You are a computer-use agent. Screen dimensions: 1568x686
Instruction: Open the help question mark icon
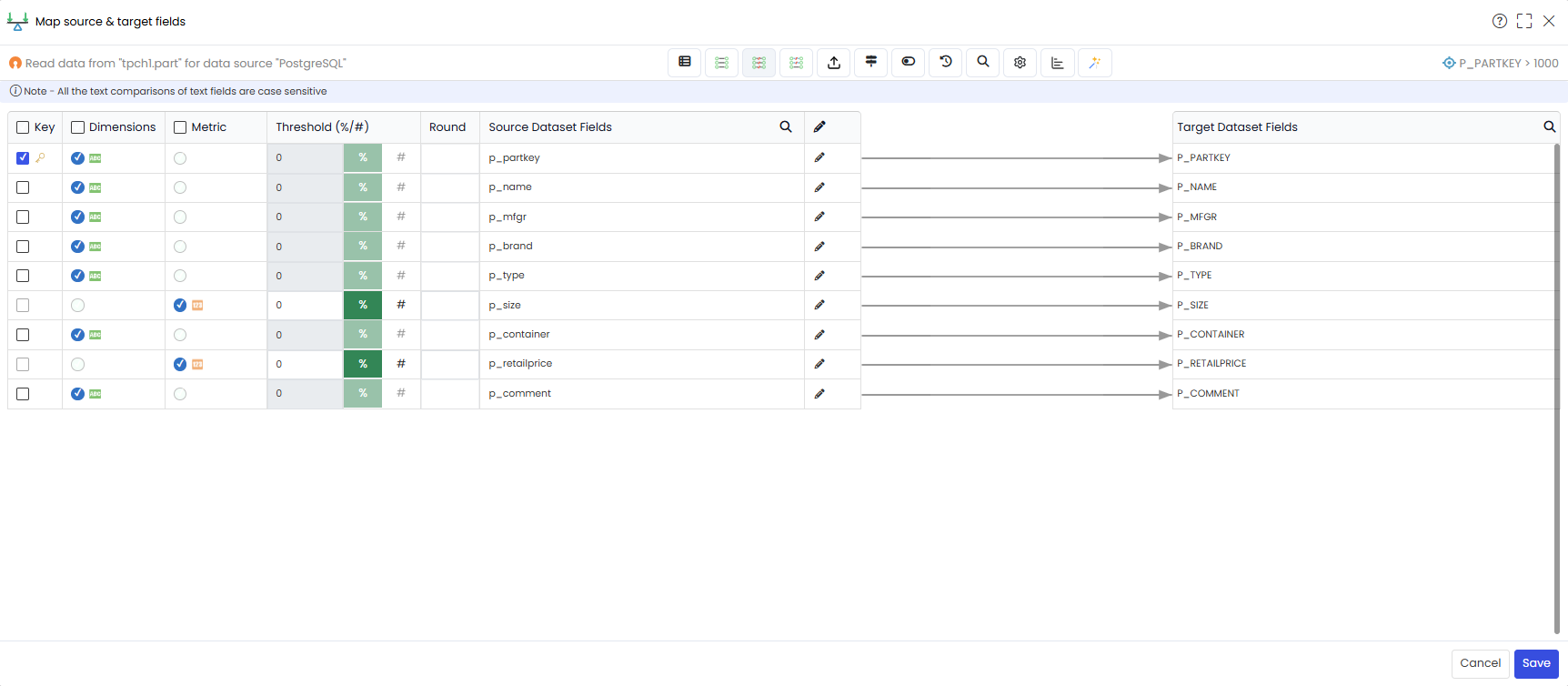[1500, 21]
